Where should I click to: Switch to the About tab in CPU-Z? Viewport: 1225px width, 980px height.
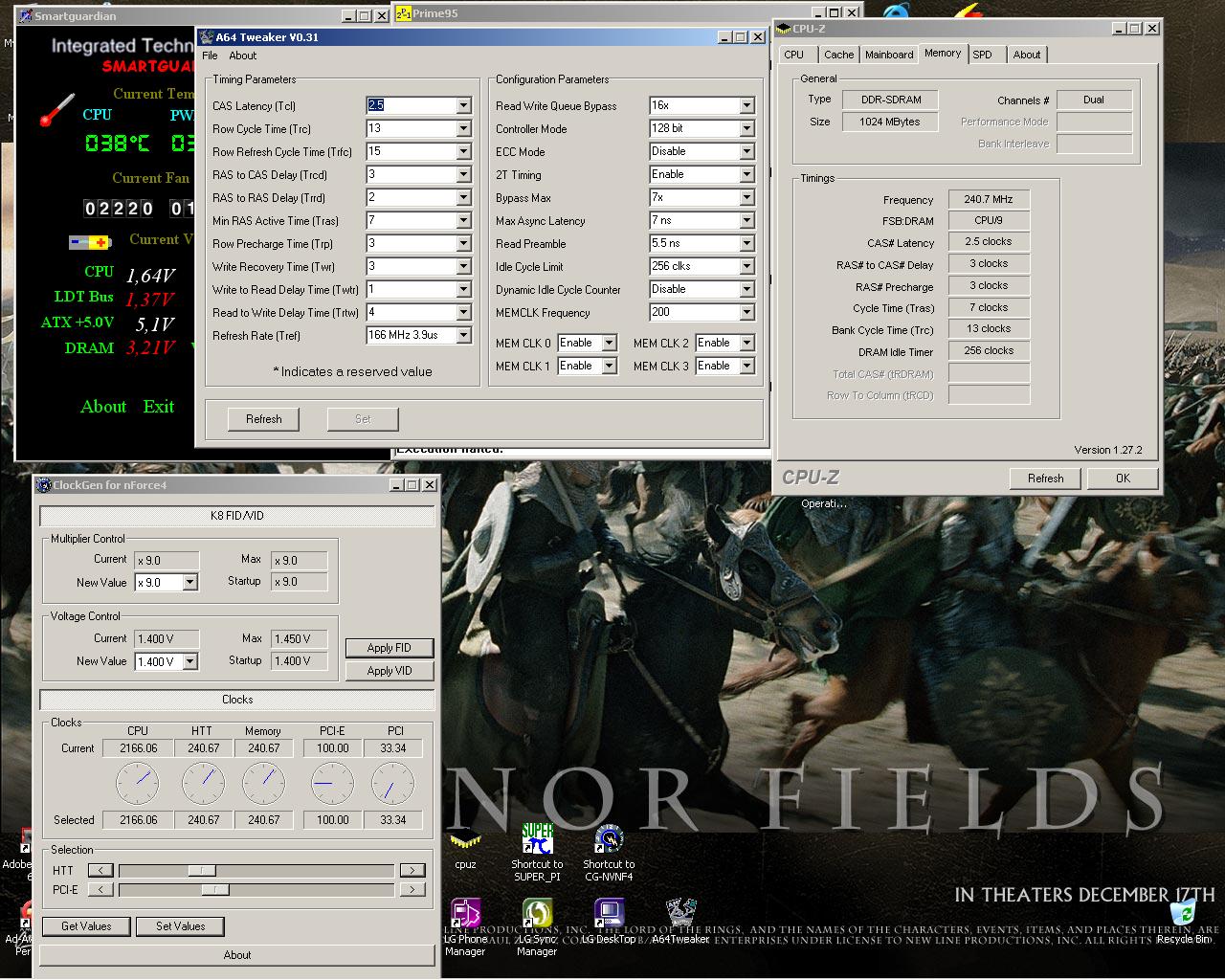[1027, 55]
